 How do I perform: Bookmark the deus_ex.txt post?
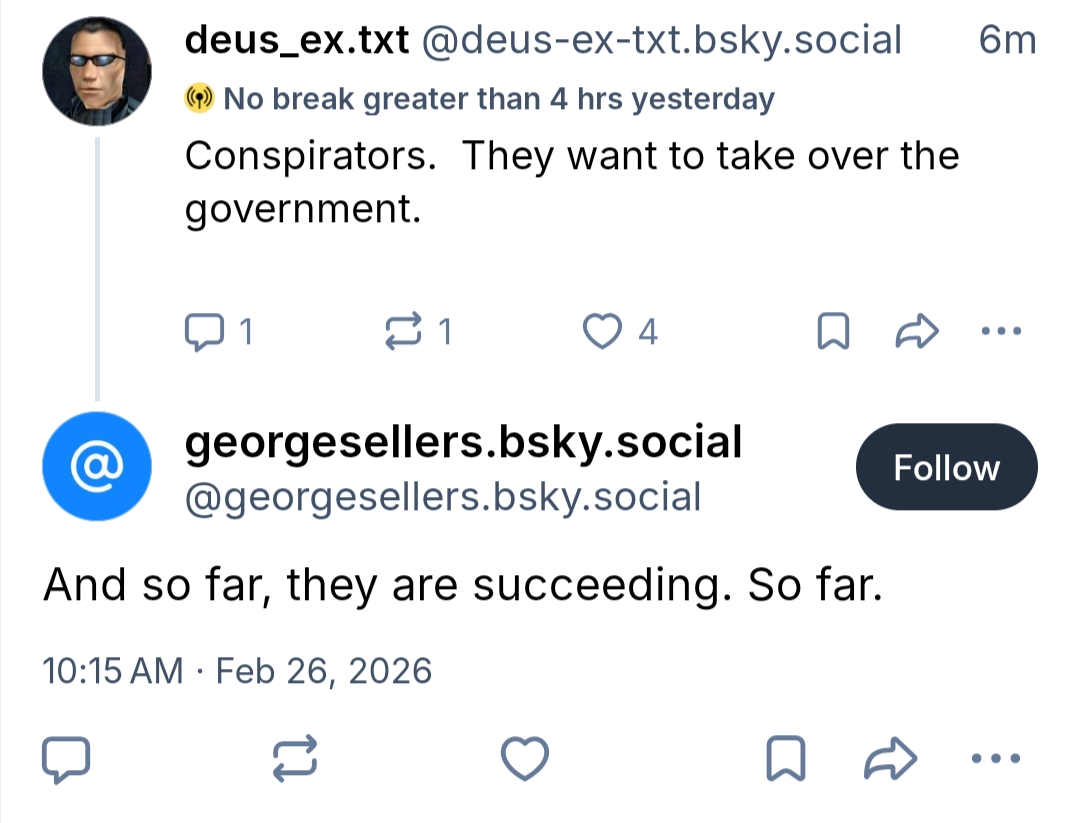coord(832,332)
